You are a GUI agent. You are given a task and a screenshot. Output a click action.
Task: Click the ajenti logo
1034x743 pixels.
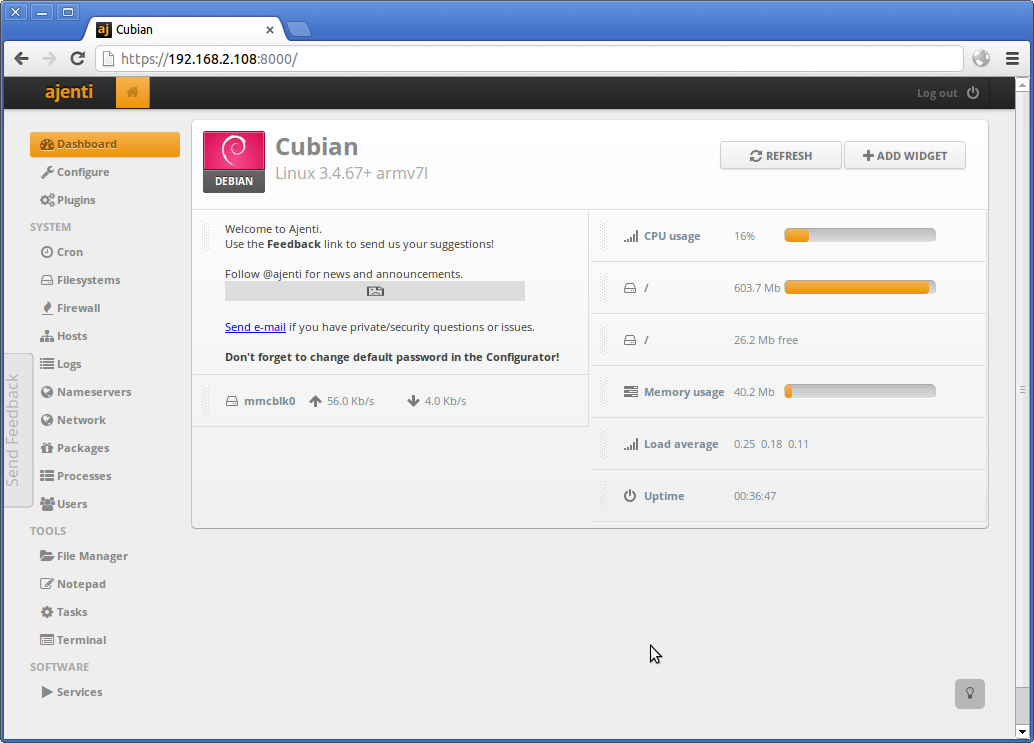(69, 92)
